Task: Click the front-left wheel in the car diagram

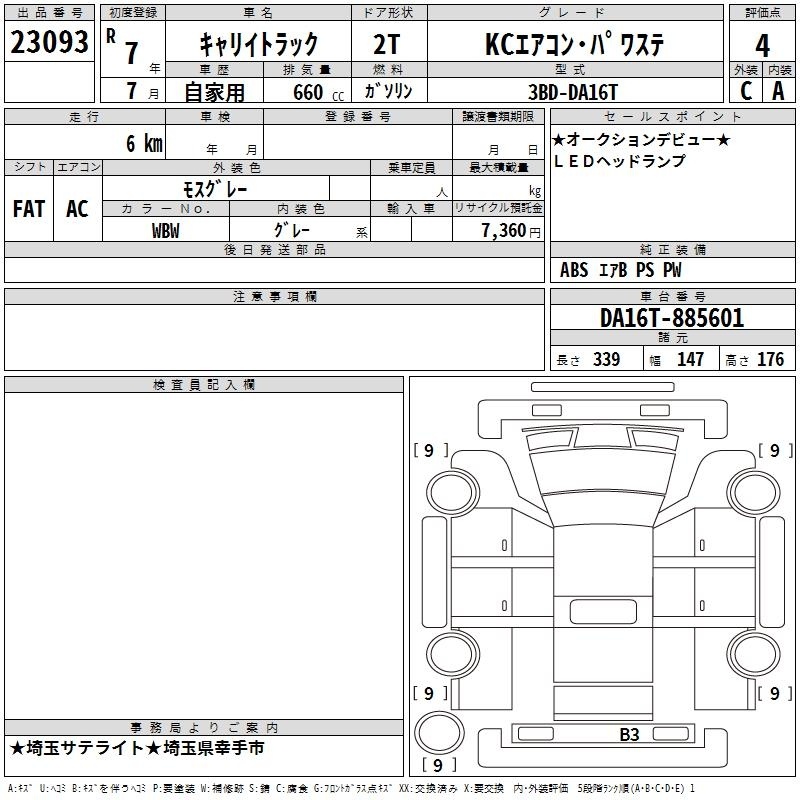Action: [448, 490]
